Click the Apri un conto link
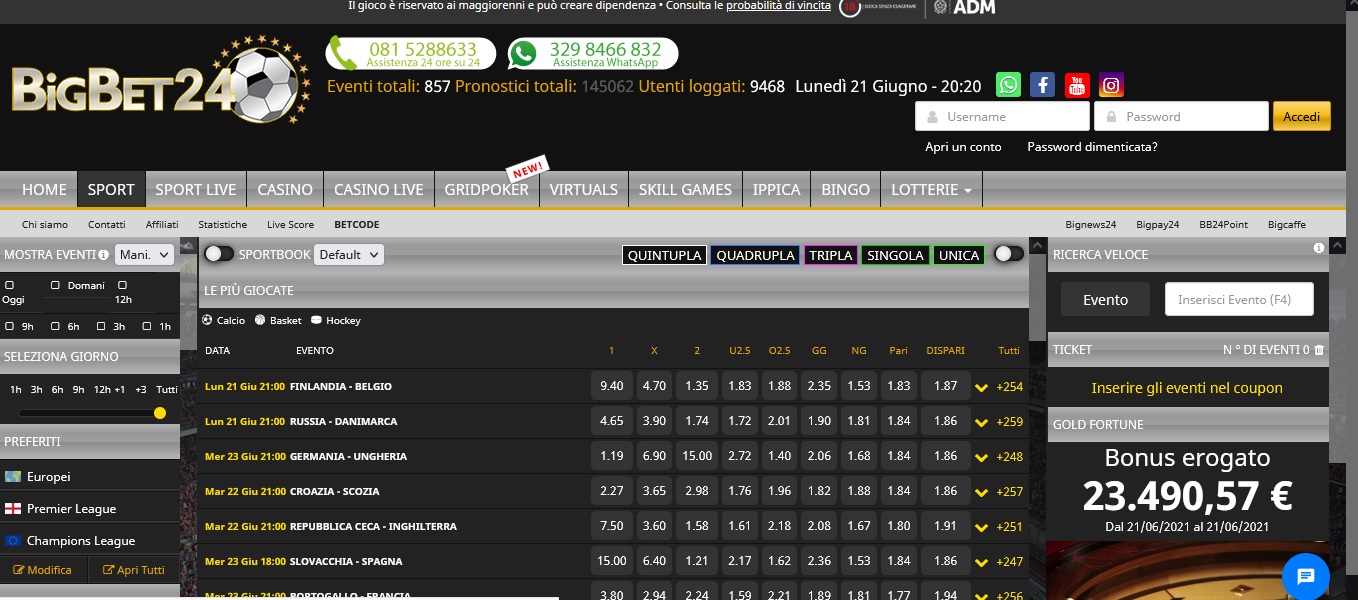This screenshot has width=1358, height=600. click(x=963, y=147)
